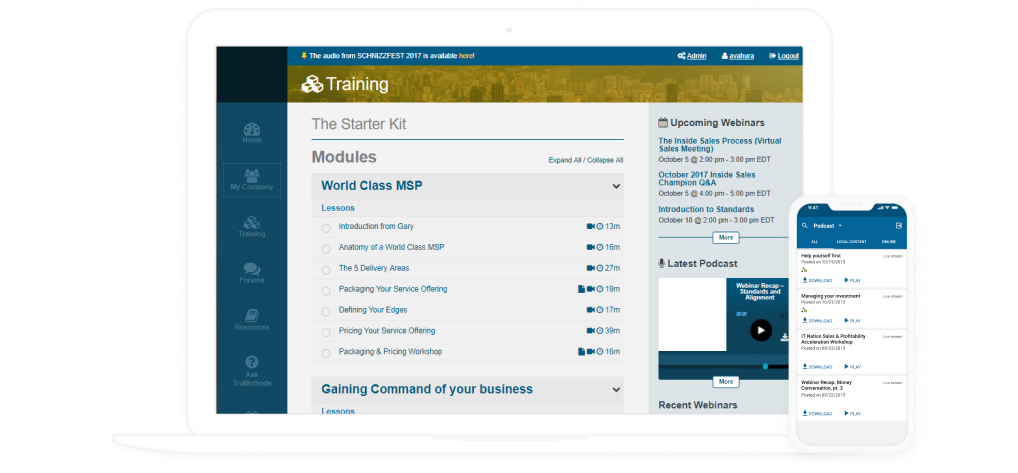Mark Packaging & Pricing Workshop complete
The height and width of the screenshot is (473, 1018).
click(326, 353)
